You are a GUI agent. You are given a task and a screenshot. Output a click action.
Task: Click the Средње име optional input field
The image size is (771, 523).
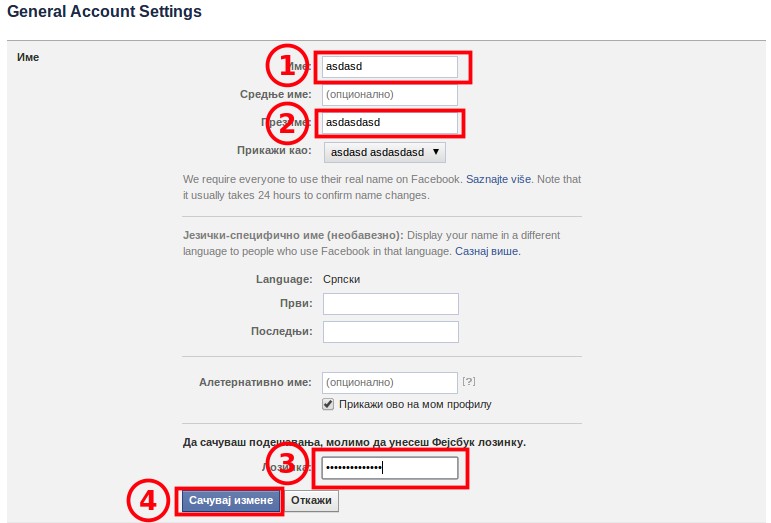pyautogui.click(x=389, y=95)
